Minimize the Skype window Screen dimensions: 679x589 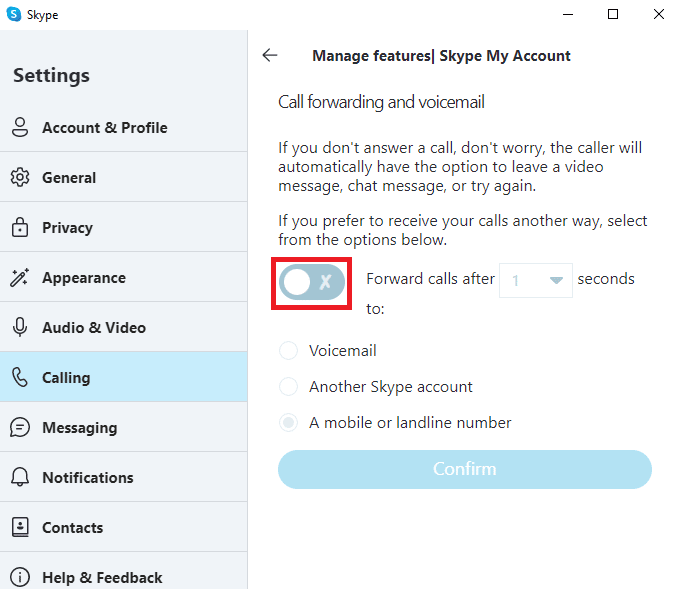pos(568,14)
